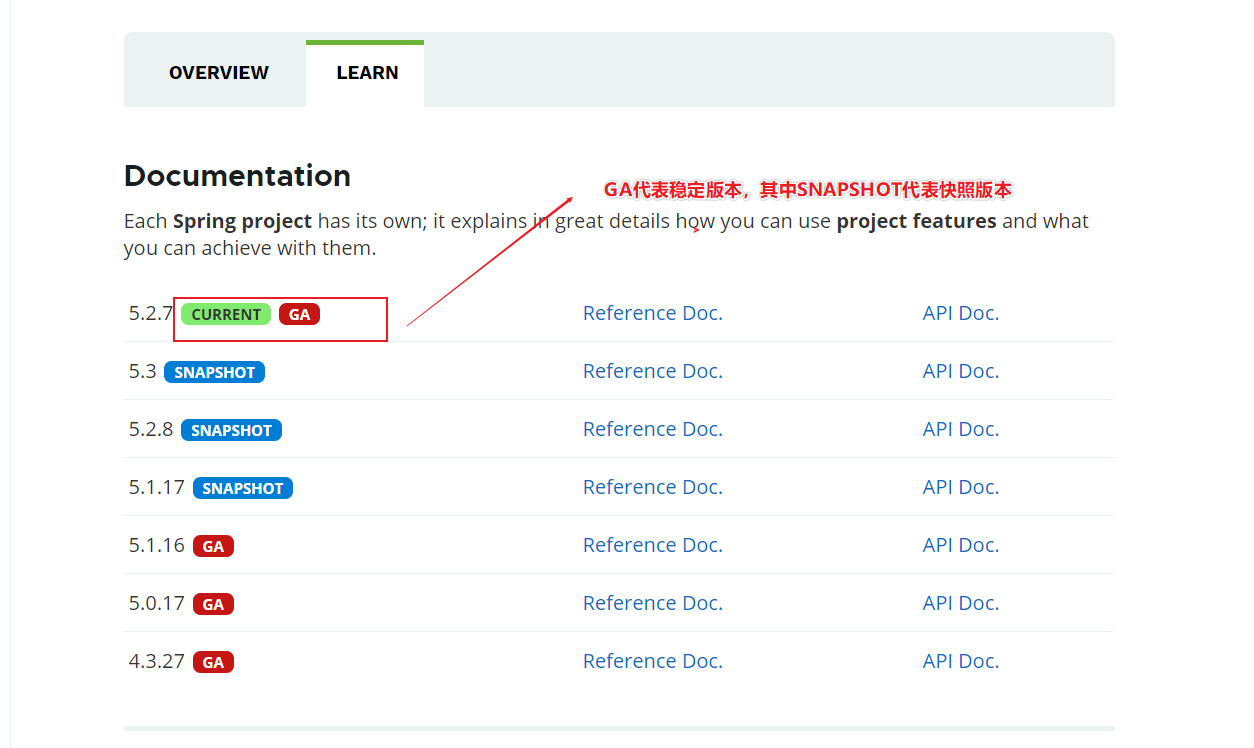Click the bold 'project features' text
Viewport: 1254px width, 748px height.
(916, 221)
